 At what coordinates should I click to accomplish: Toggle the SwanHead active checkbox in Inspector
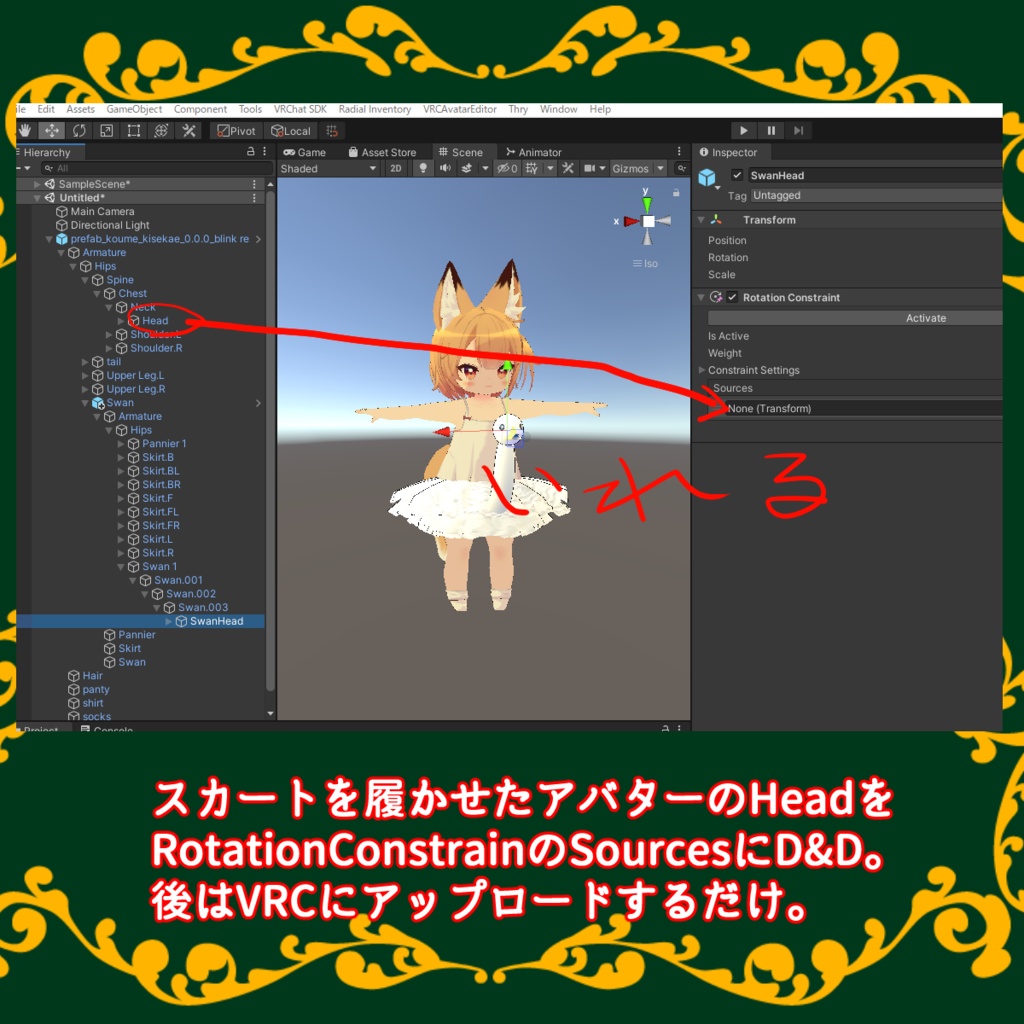(x=737, y=174)
